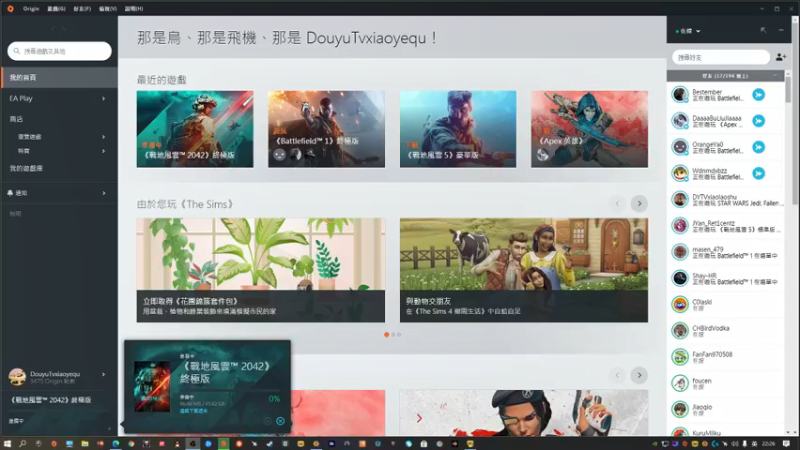Open the Windows Start menu
The width and height of the screenshot is (800, 450).
7,444
